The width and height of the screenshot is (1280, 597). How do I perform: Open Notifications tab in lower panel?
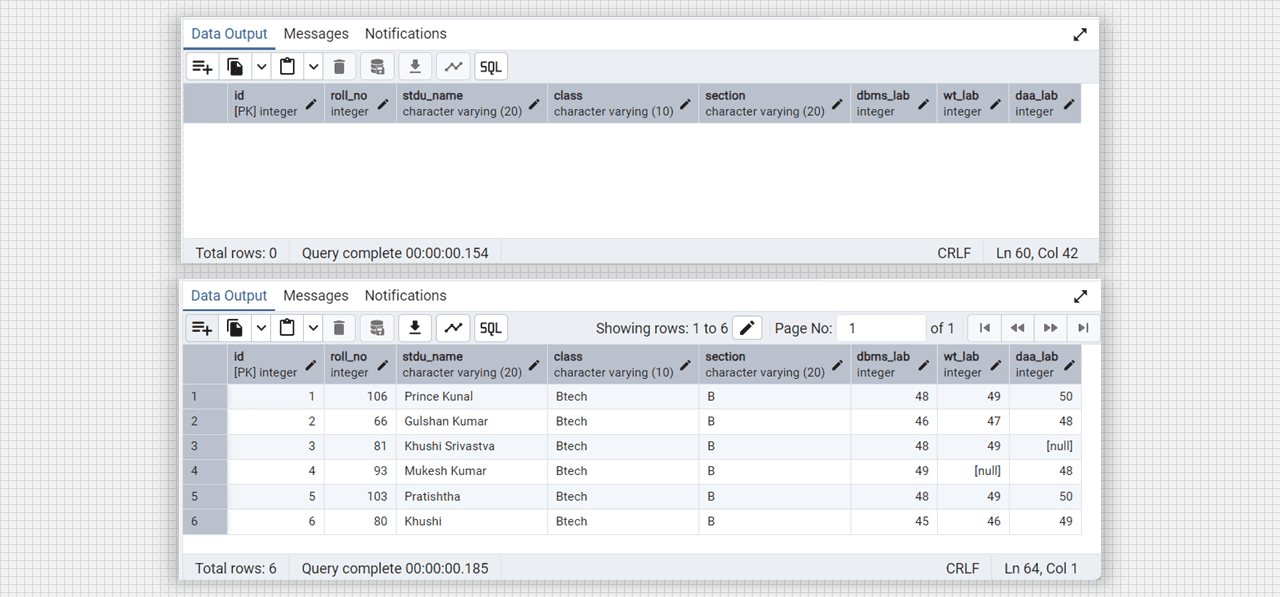coord(405,296)
